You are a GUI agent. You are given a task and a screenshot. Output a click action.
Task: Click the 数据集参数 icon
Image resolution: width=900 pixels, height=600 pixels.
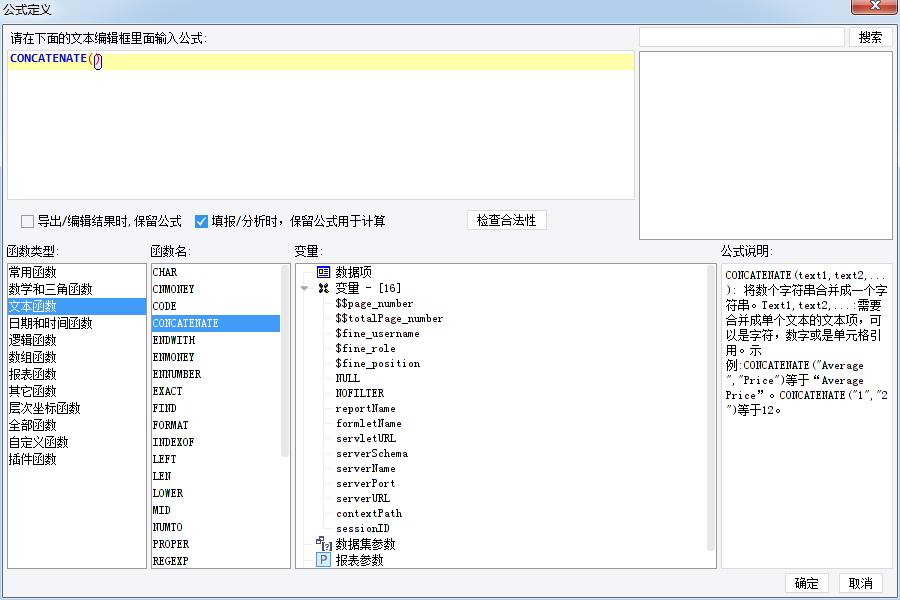point(323,544)
